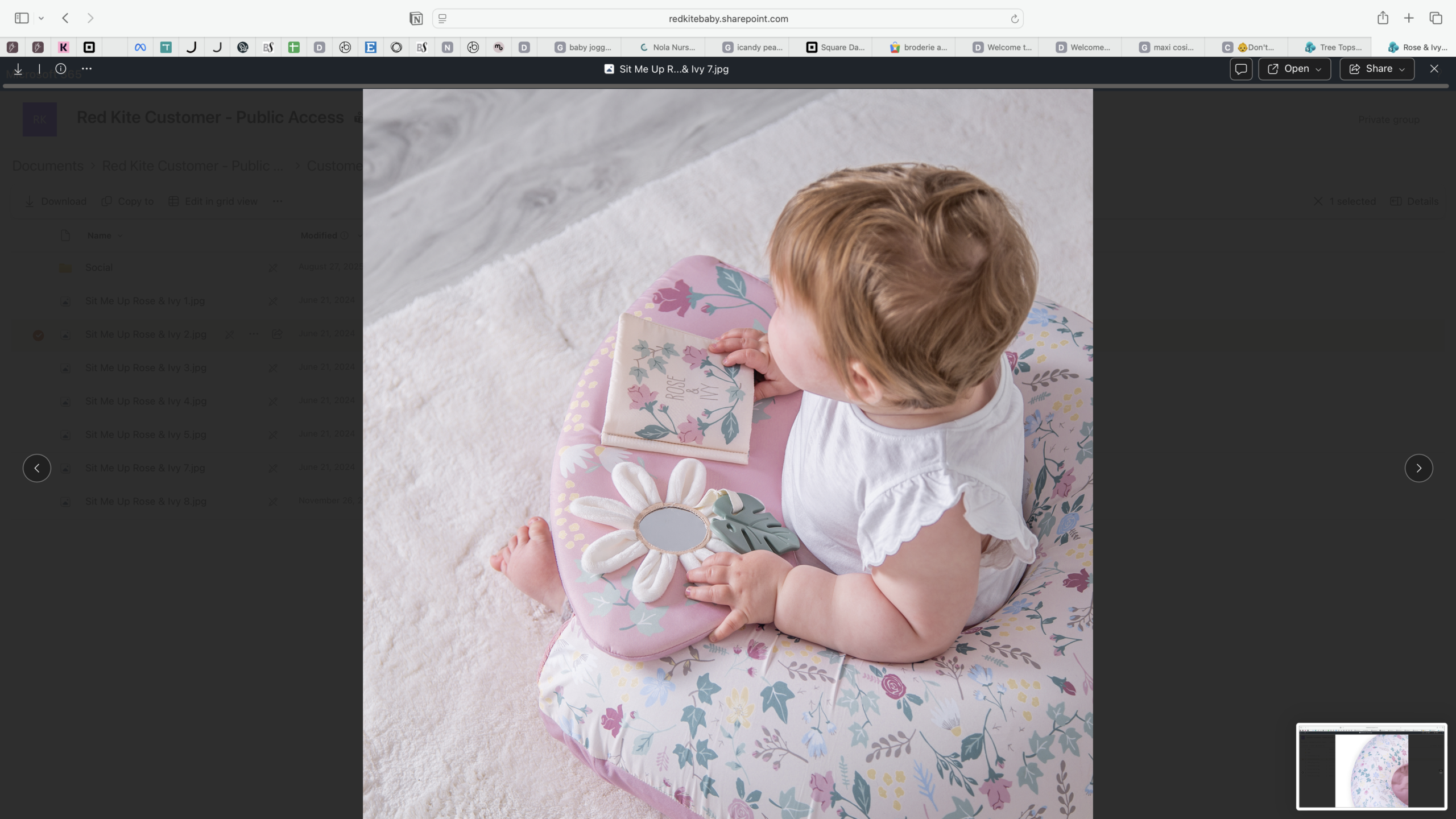Expand the Open dropdown button
Viewport: 1456px width, 819px height.
tap(1294, 69)
